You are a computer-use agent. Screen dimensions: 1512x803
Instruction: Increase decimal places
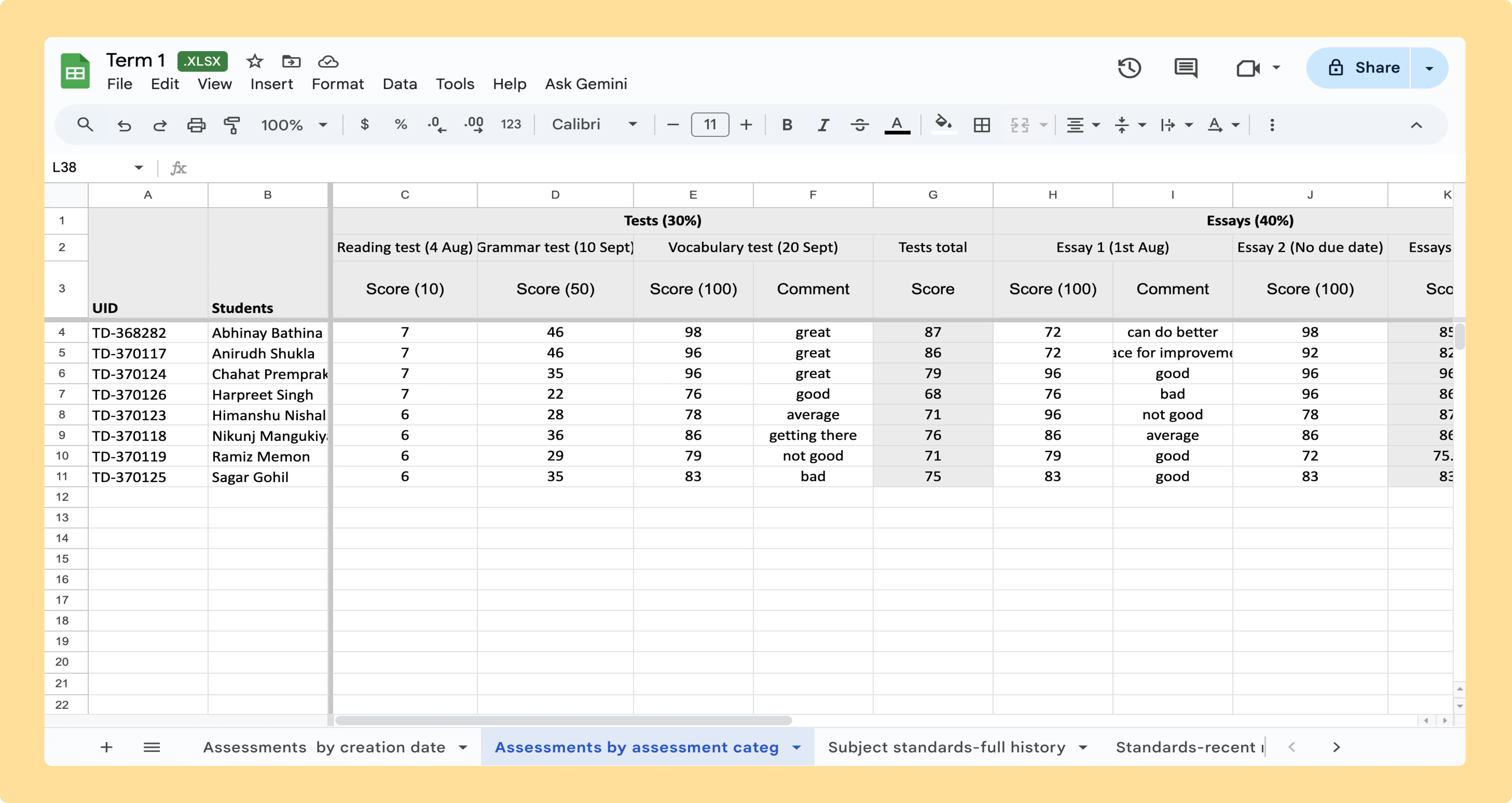[474, 124]
